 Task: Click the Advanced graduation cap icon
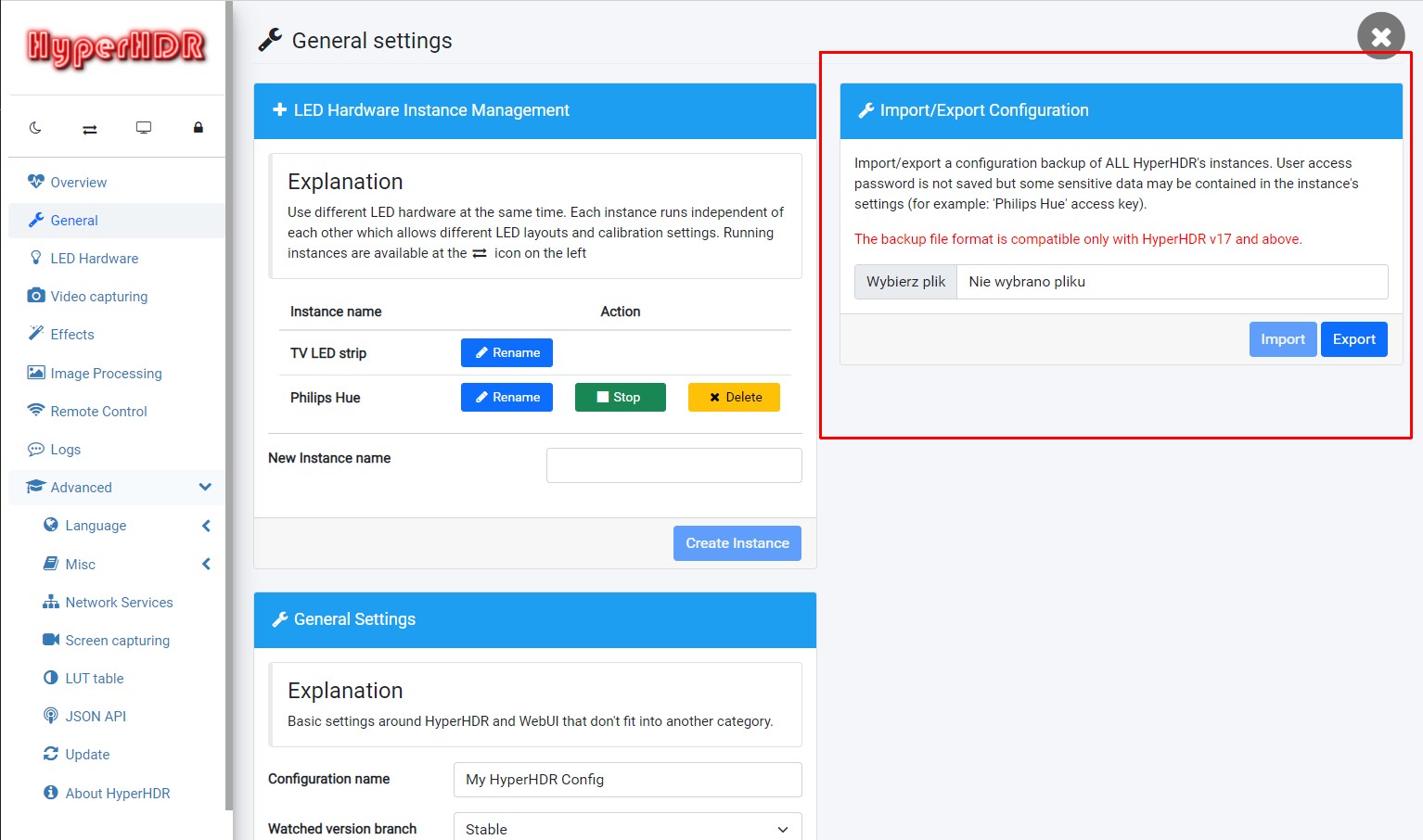coord(36,487)
